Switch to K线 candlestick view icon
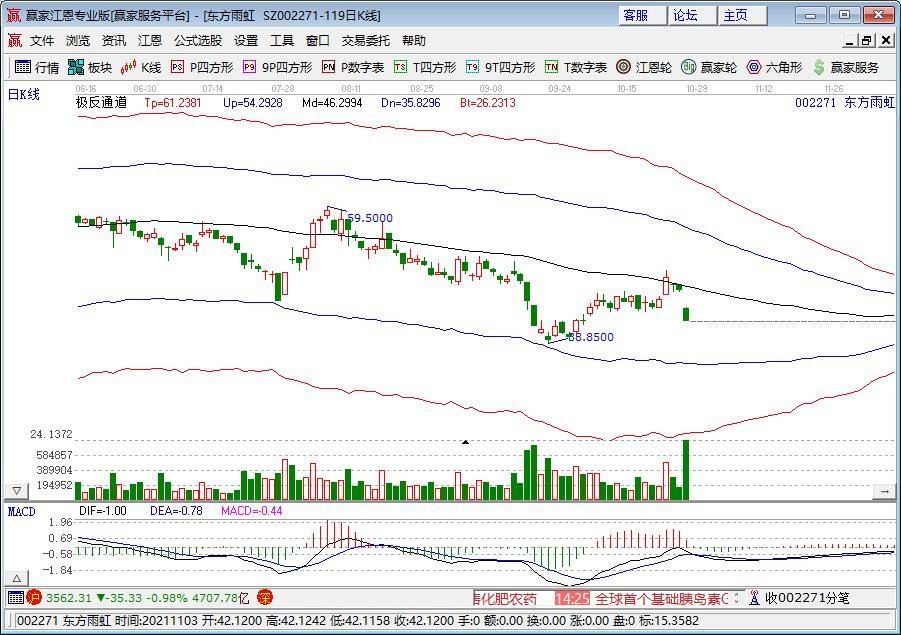 pyautogui.click(x=140, y=68)
